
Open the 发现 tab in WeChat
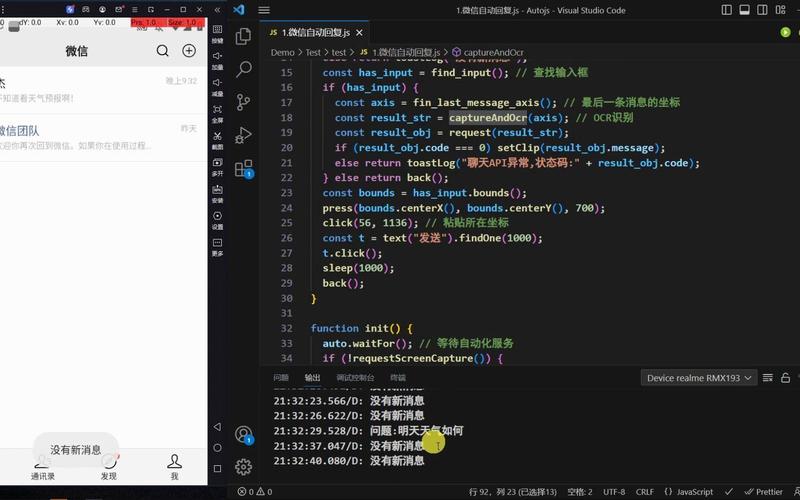point(109,467)
